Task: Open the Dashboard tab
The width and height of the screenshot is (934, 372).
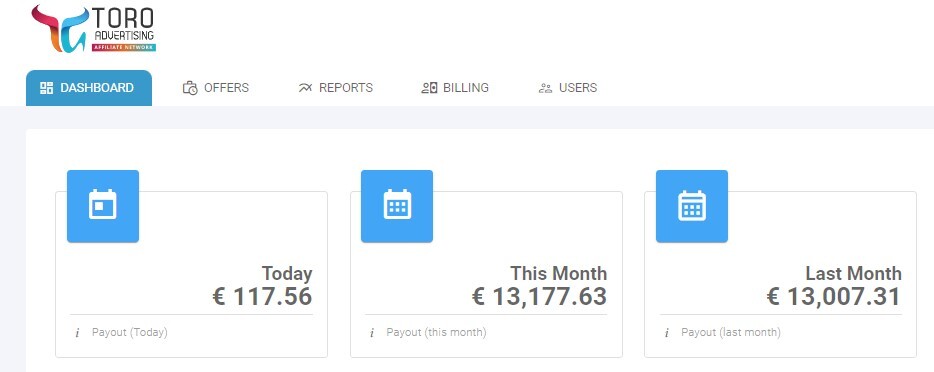Action: tap(89, 88)
